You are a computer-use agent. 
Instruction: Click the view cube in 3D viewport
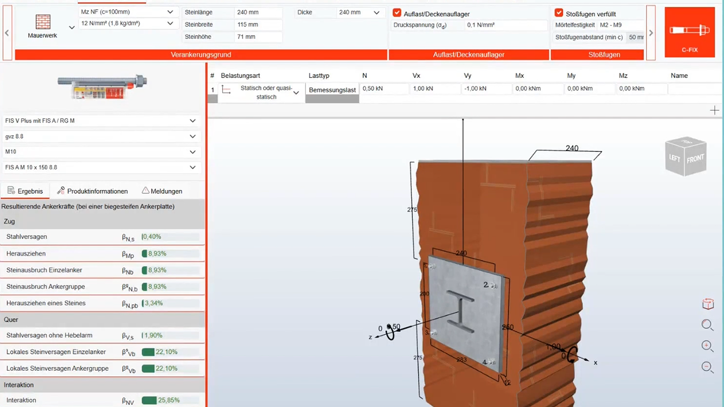pyautogui.click(x=686, y=157)
